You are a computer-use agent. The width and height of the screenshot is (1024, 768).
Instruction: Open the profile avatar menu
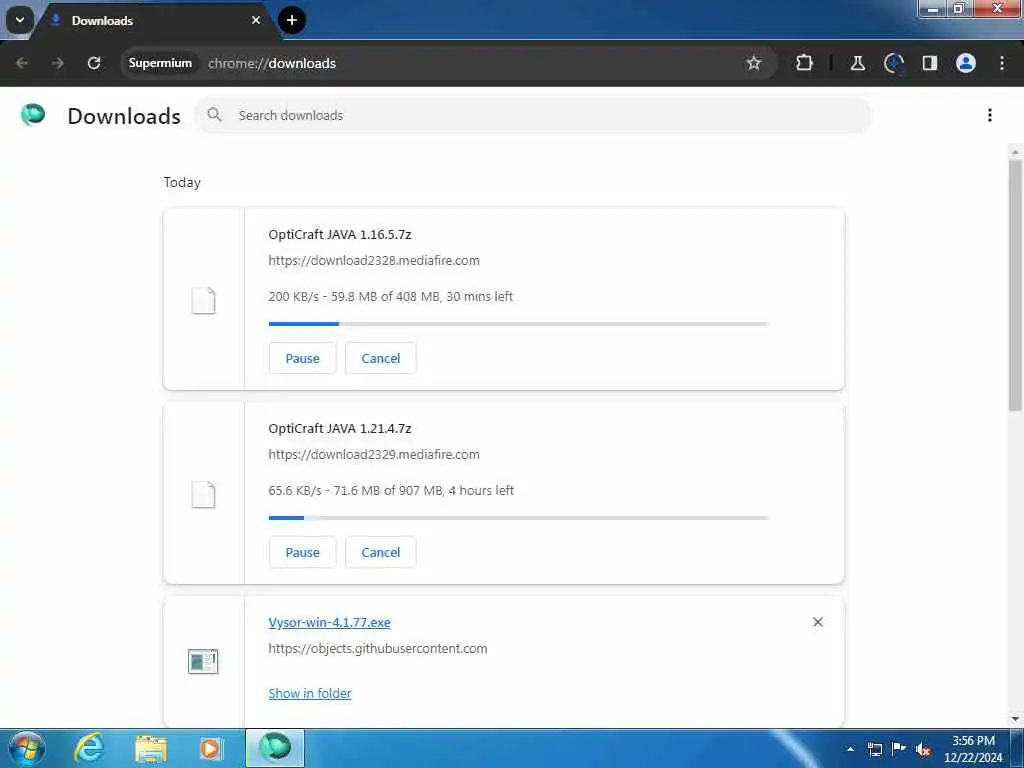(x=966, y=63)
